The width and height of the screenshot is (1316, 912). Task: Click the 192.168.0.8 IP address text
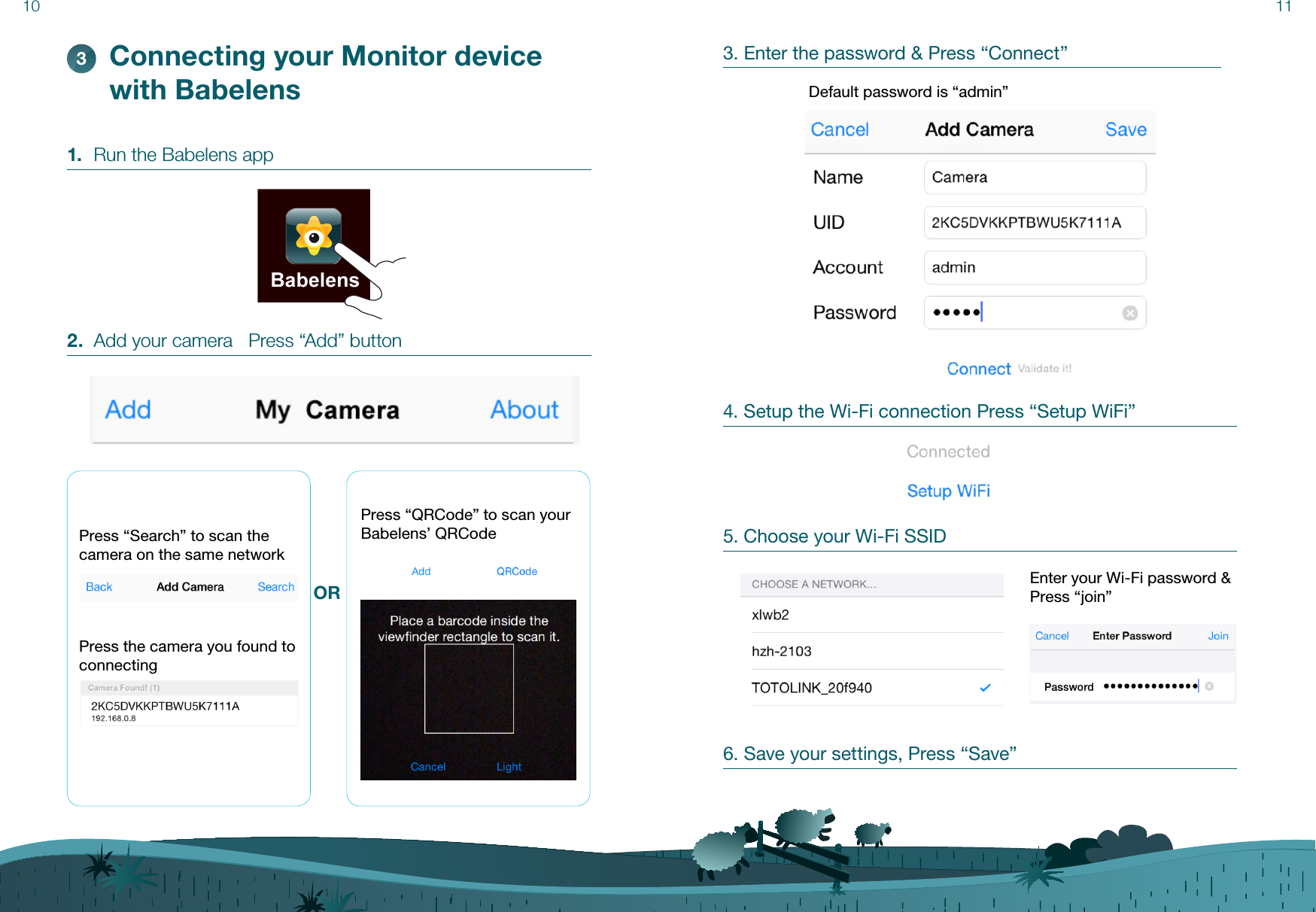[x=114, y=719]
